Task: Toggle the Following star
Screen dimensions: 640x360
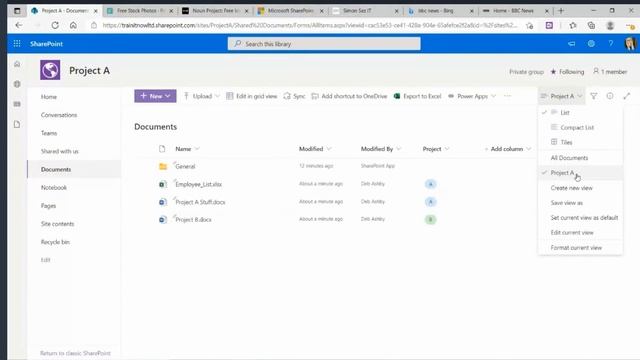Action: coord(553,72)
